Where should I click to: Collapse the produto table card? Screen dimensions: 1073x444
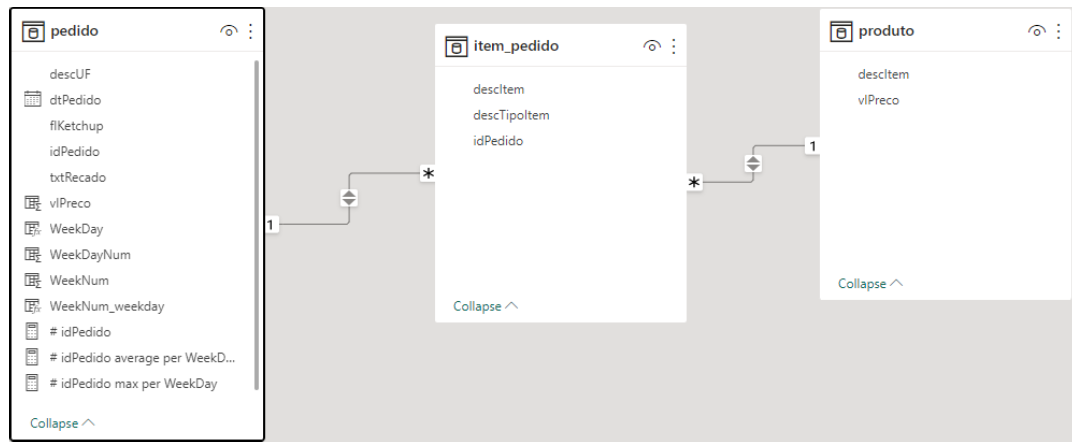[870, 284]
